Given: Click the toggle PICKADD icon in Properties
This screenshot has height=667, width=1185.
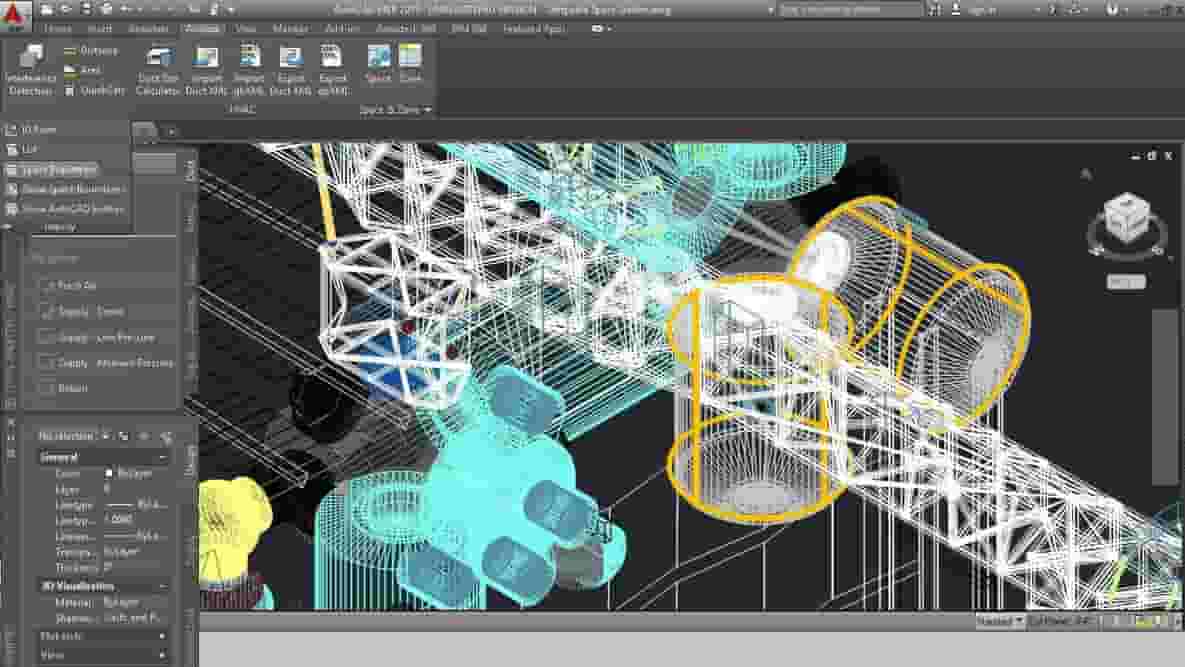Looking at the screenshot, I should click(x=124, y=437).
